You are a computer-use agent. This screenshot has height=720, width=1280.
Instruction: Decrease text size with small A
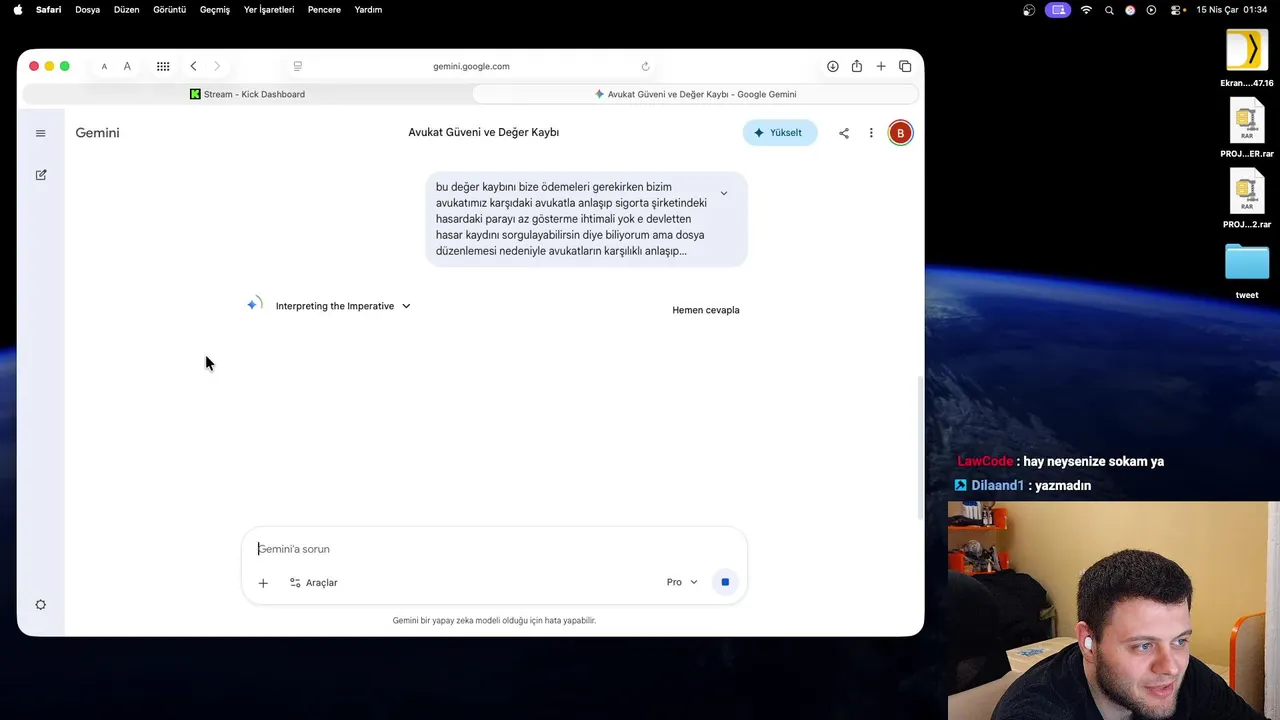coord(104,67)
